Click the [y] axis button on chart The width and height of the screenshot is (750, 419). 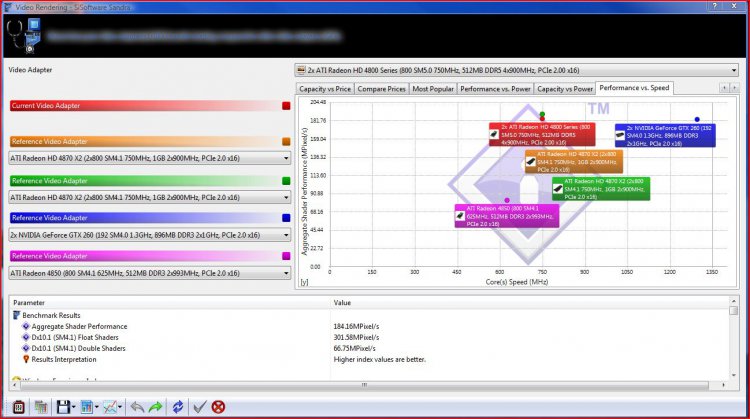304,282
